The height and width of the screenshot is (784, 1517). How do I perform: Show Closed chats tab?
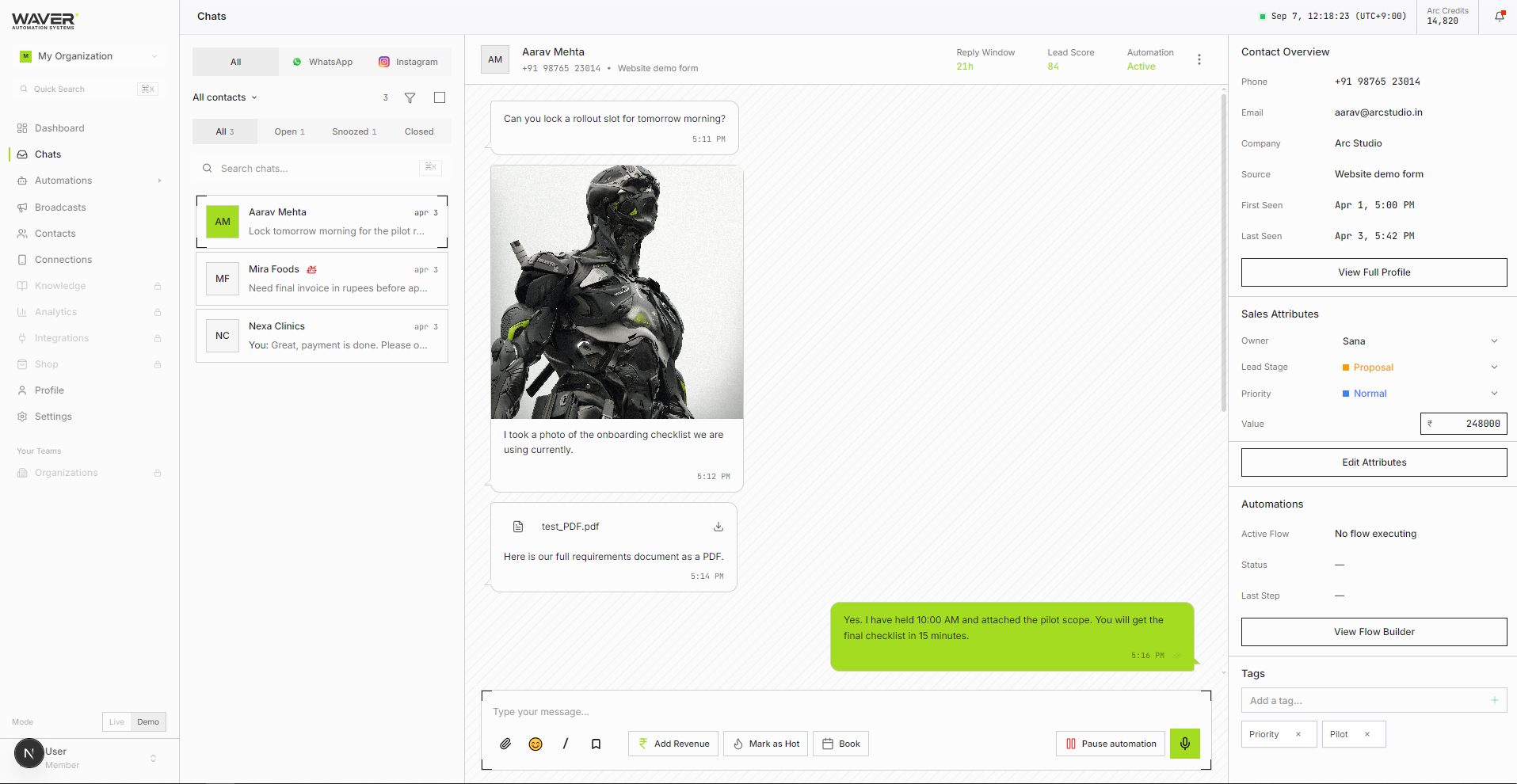click(x=419, y=131)
